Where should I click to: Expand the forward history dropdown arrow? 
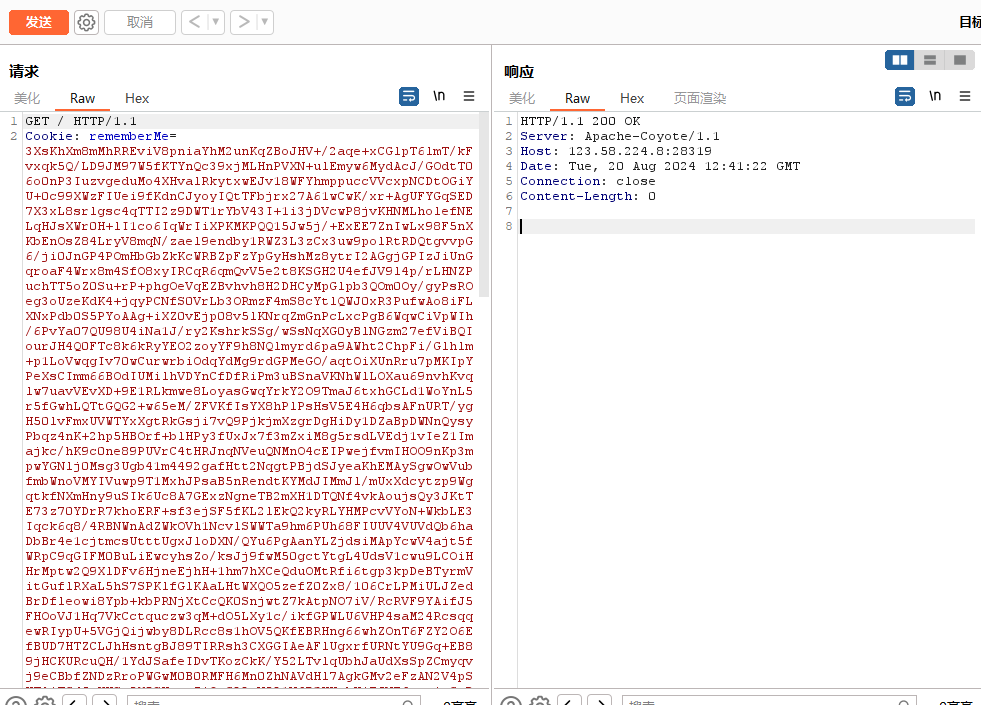click(x=265, y=22)
